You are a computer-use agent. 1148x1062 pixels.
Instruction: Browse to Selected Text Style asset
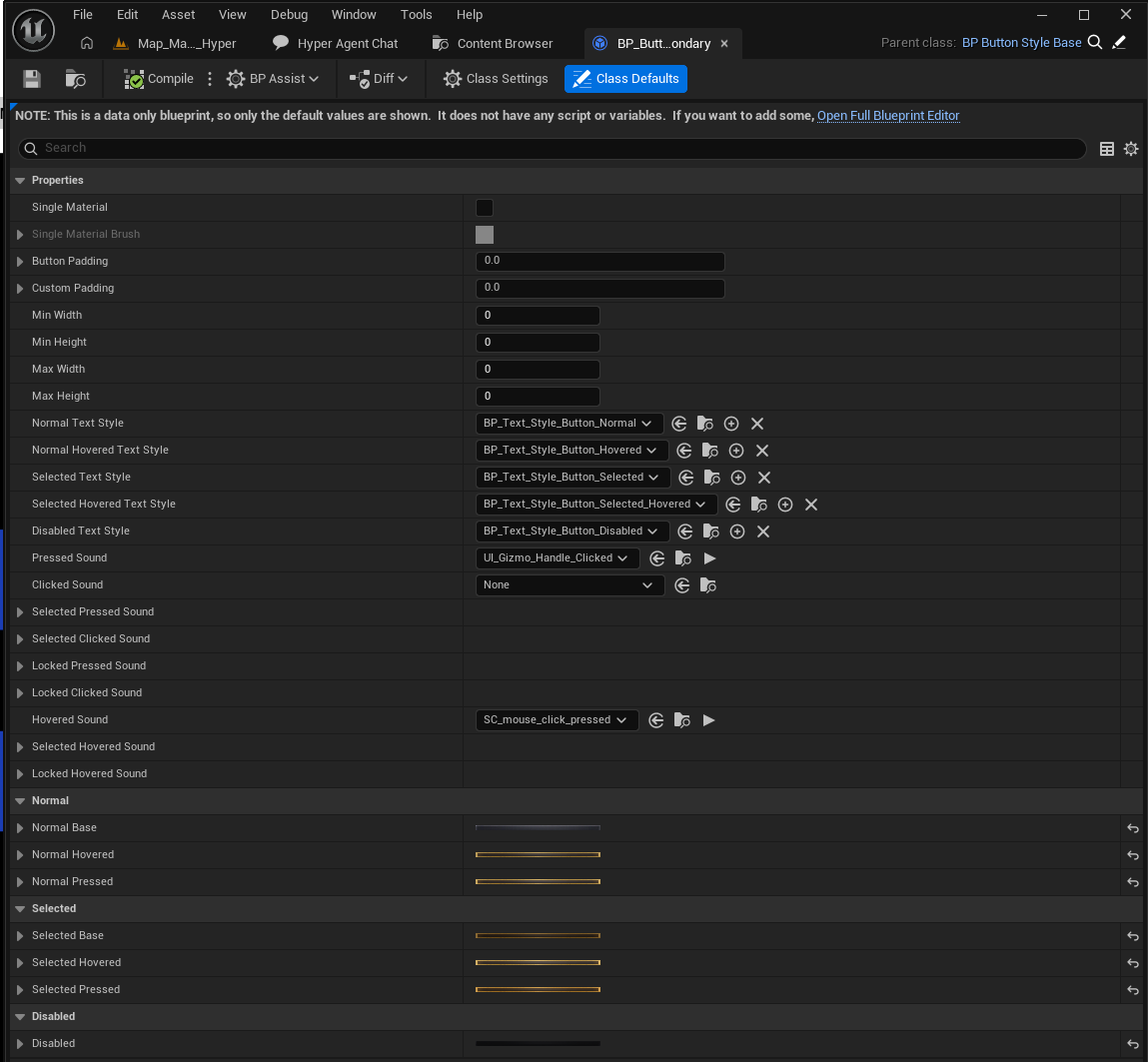(x=711, y=478)
